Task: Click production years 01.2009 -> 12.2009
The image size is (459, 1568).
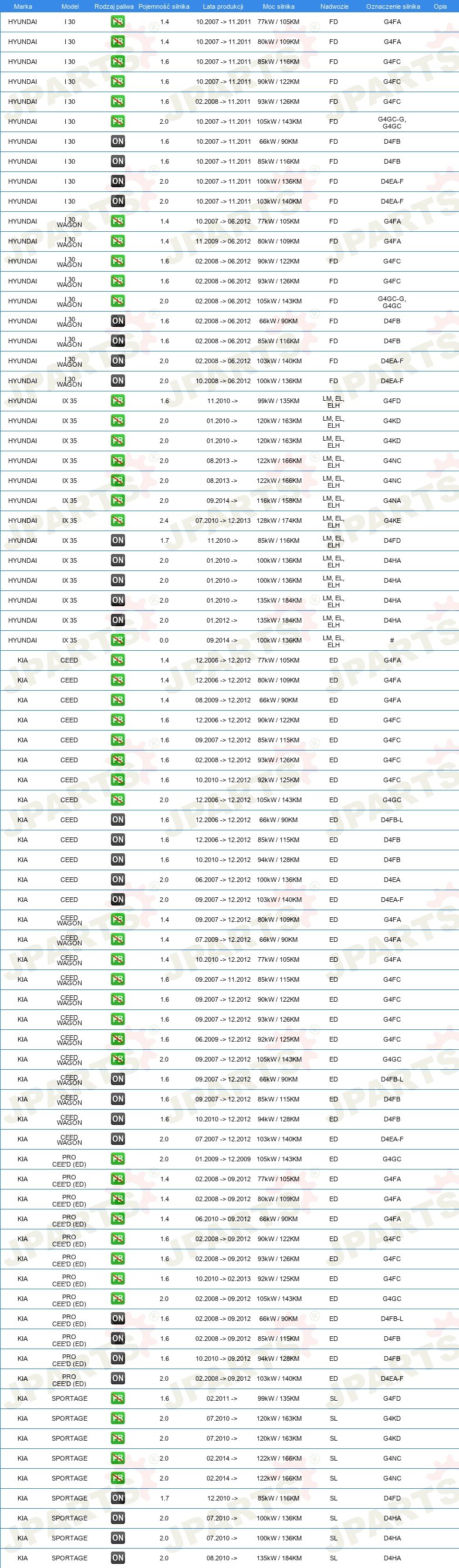Action: click(223, 1159)
